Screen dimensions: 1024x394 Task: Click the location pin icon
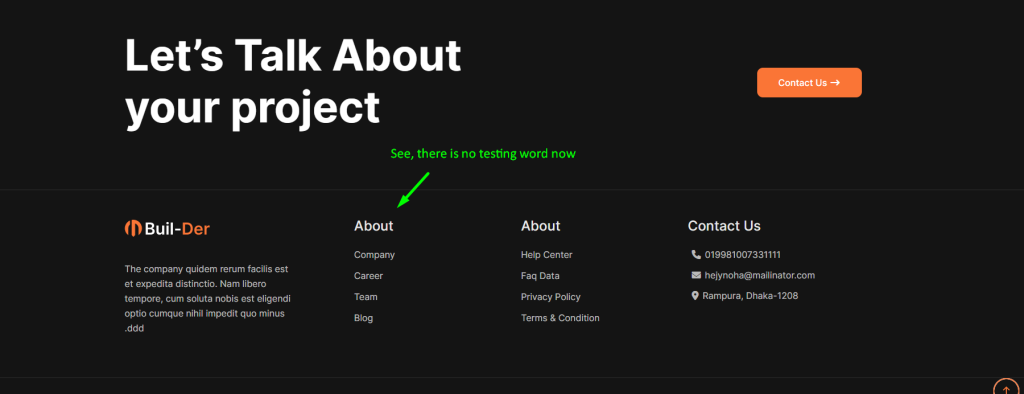point(695,296)
